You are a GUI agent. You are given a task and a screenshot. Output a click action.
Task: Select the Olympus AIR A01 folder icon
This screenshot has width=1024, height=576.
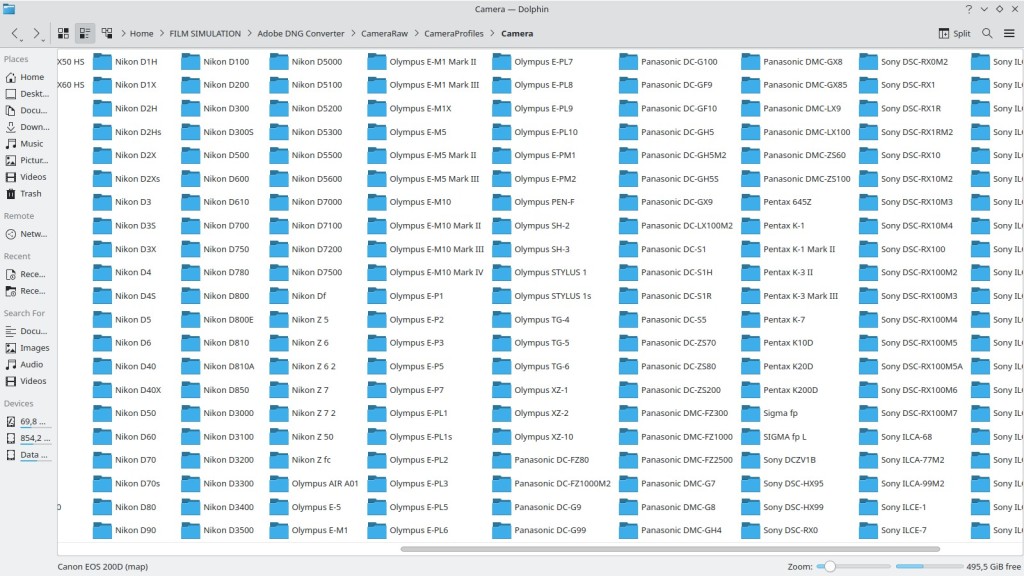[279, 484]
